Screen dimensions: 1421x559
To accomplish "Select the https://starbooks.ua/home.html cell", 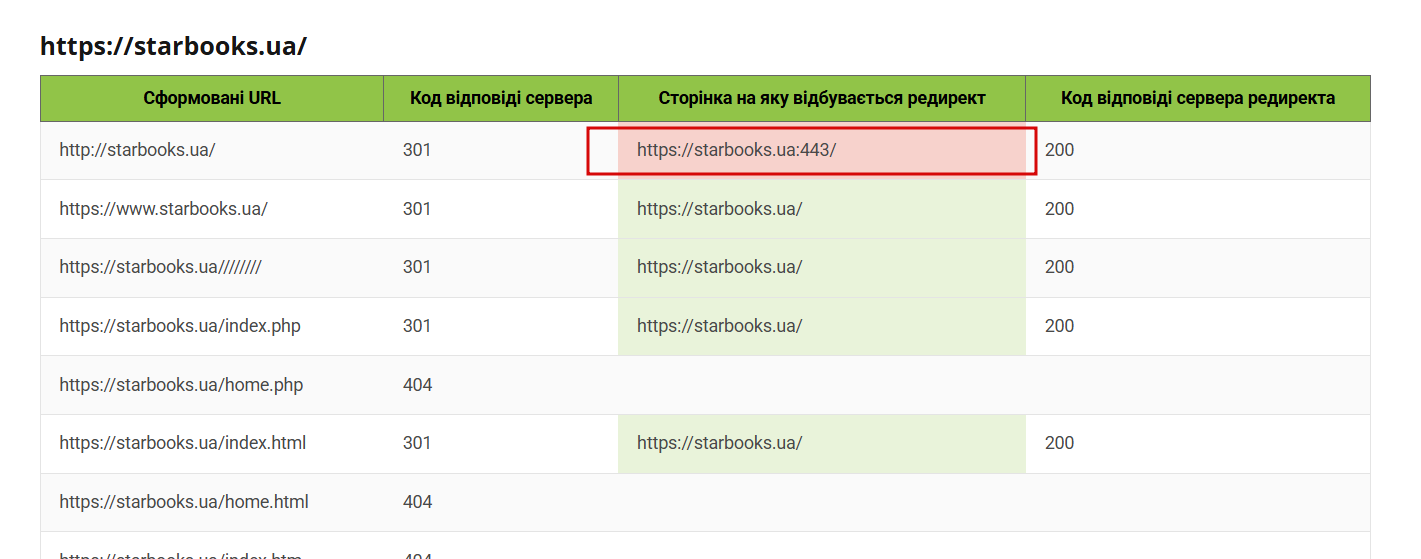I will click(x=212, y=502).
